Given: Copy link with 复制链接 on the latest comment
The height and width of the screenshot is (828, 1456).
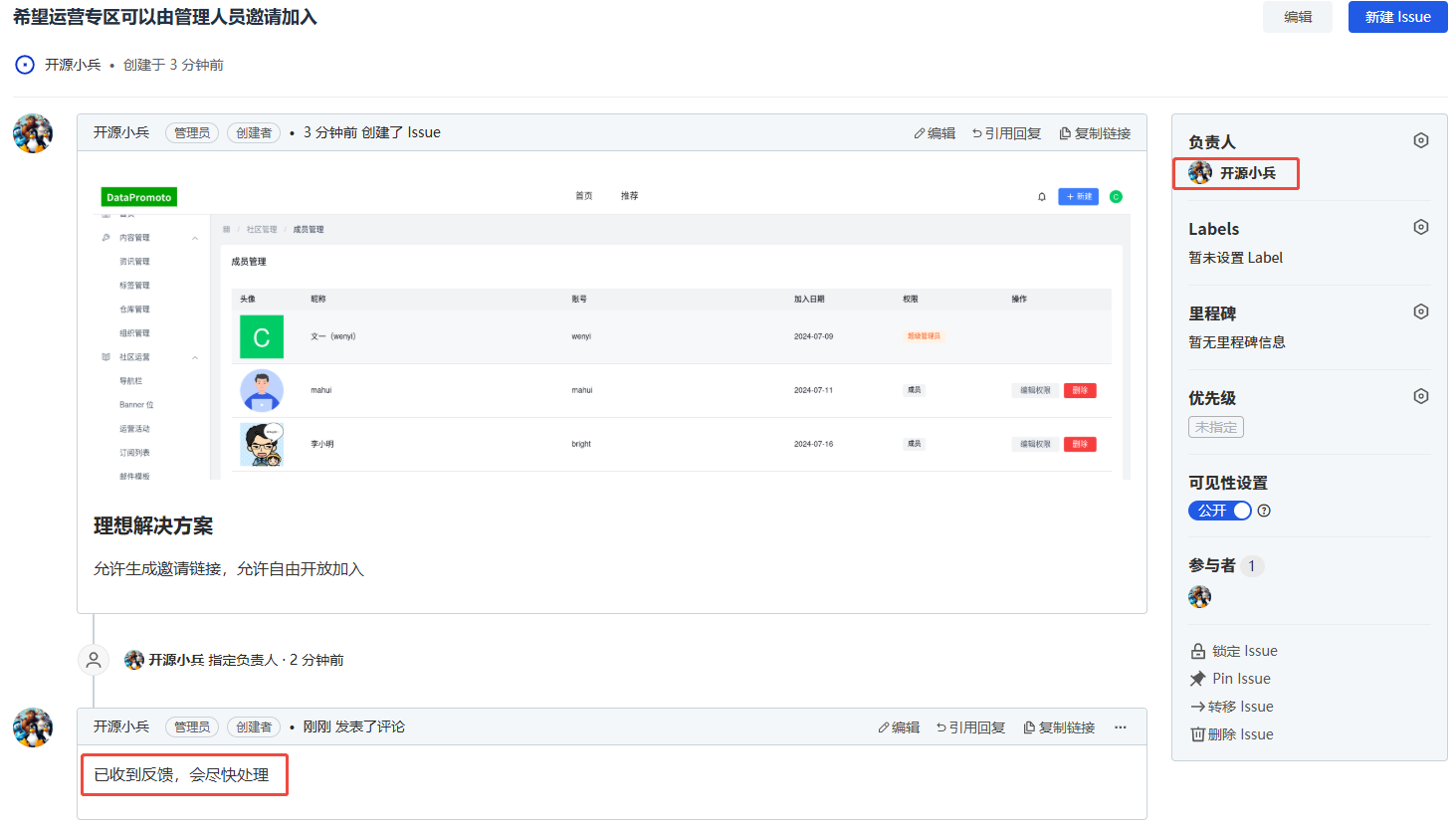Looking at the screenshot, I should [1059, 727].
